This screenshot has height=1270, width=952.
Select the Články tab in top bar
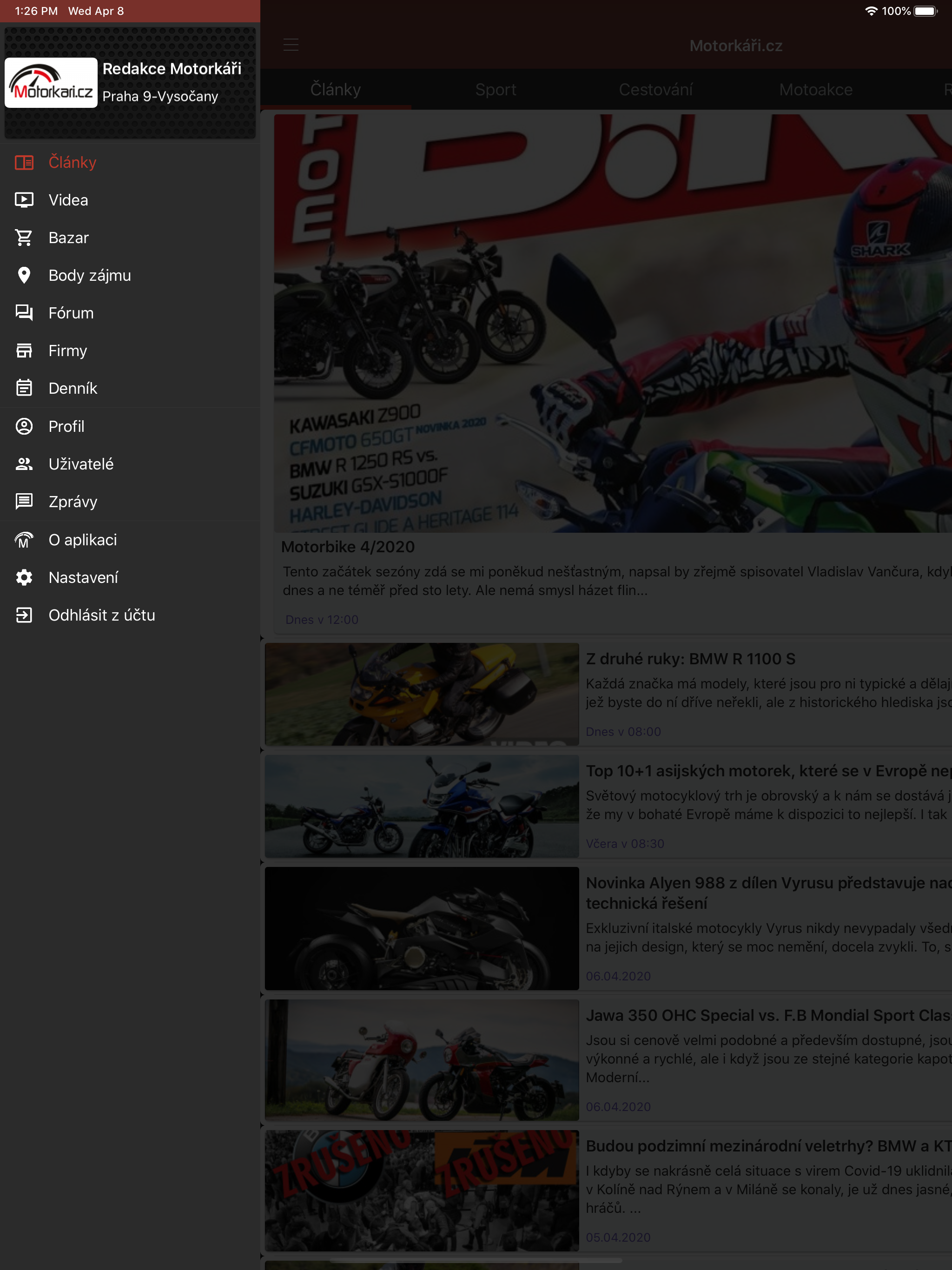(x=336, y=90)
